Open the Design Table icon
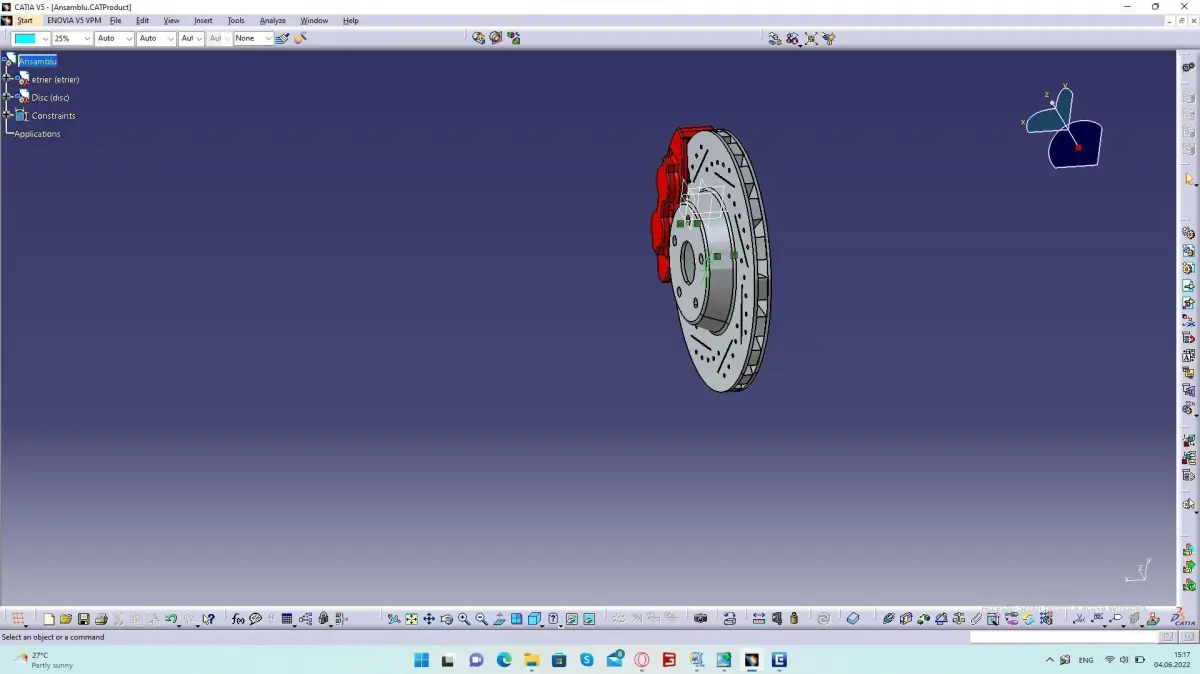Viewport: 1200px width, 674px height. [287, 619]
